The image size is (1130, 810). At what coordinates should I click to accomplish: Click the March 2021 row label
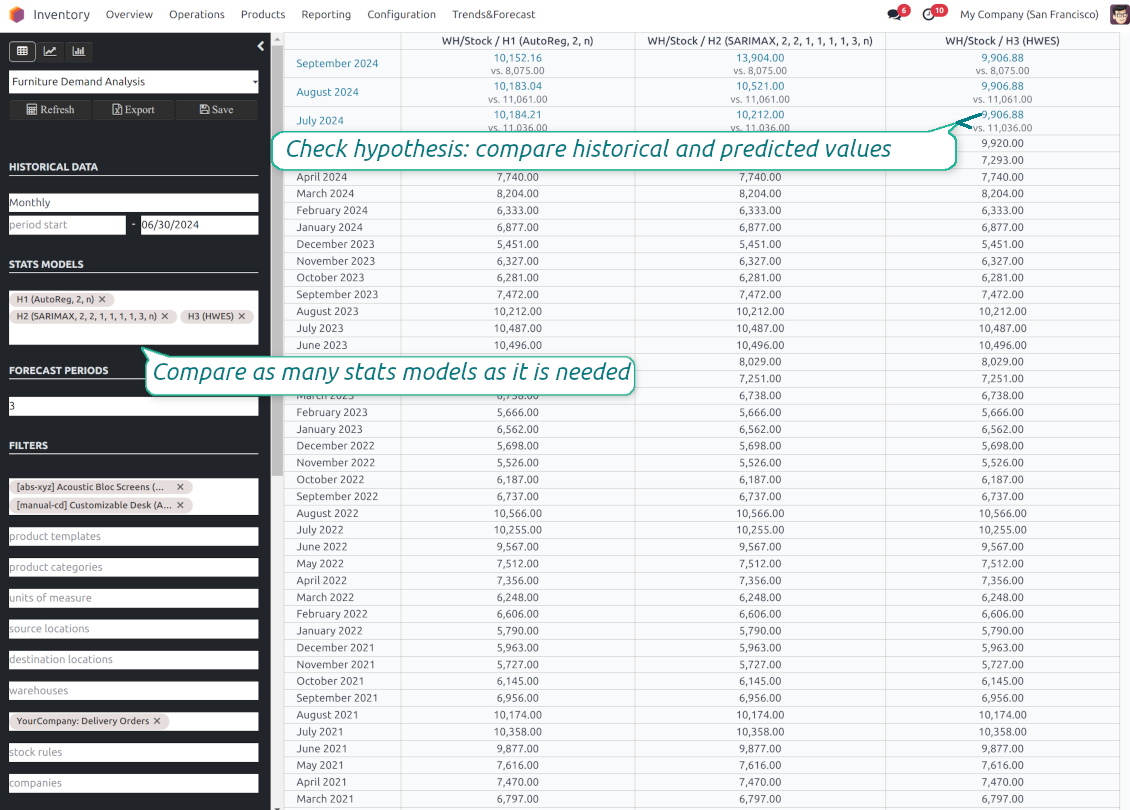click(x=325, y=799)
